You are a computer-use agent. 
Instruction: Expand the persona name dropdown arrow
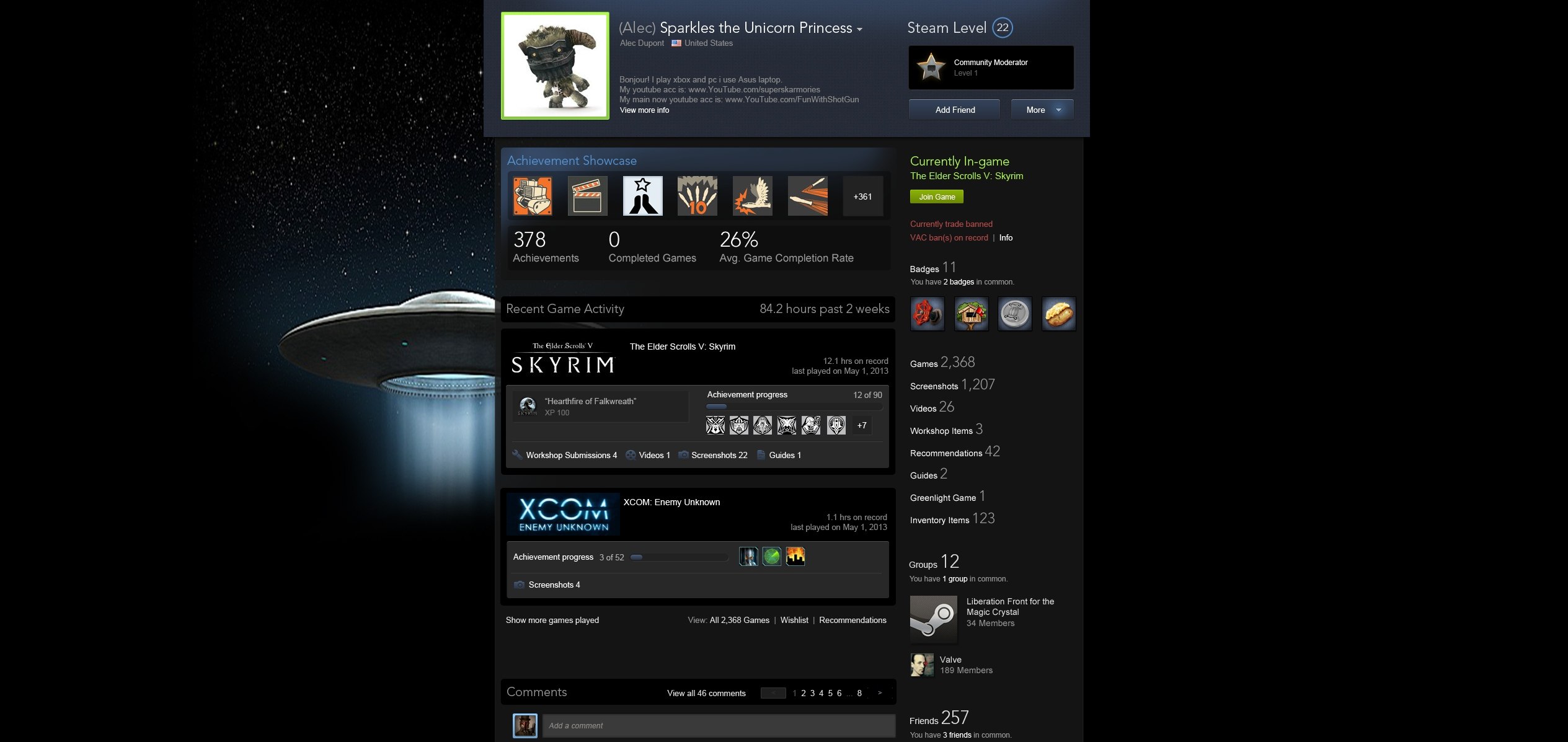[859, 29]
